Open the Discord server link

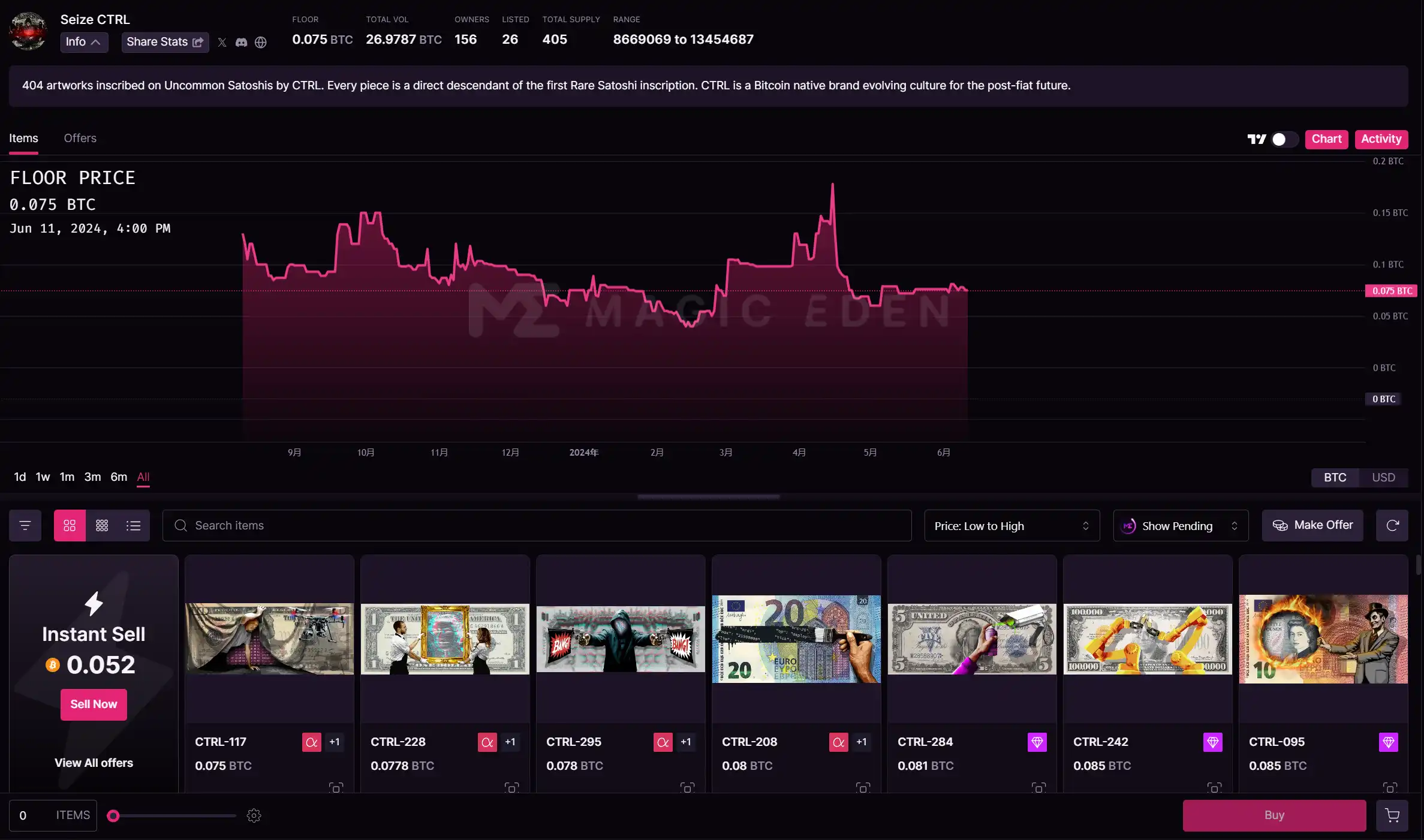[241, 43]
